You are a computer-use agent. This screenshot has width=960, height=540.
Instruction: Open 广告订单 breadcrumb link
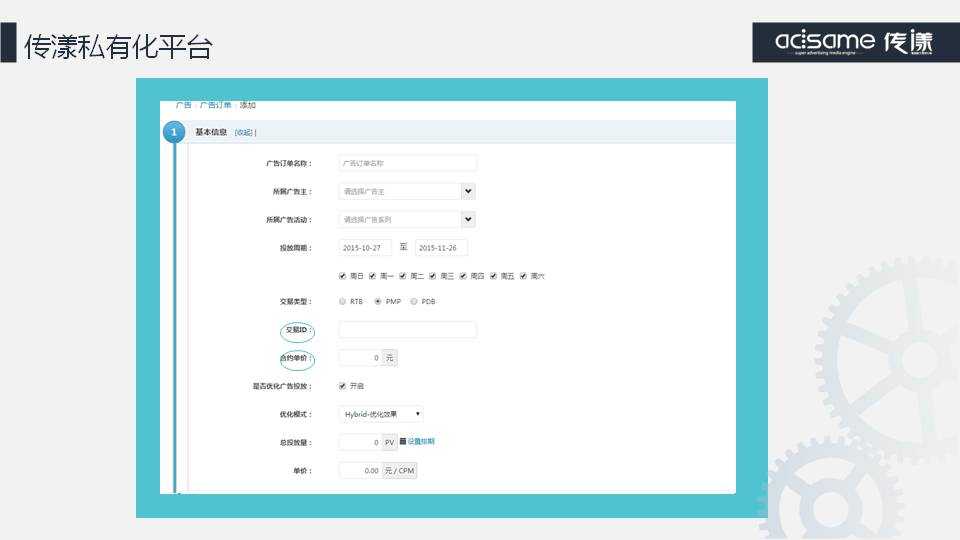tap(215, 105)
